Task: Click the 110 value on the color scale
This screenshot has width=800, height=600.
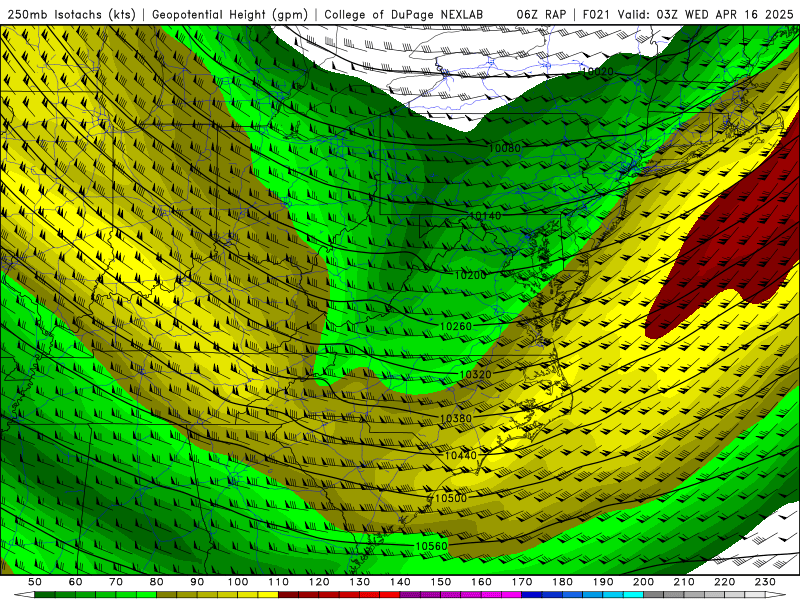Action: [279, 582]
